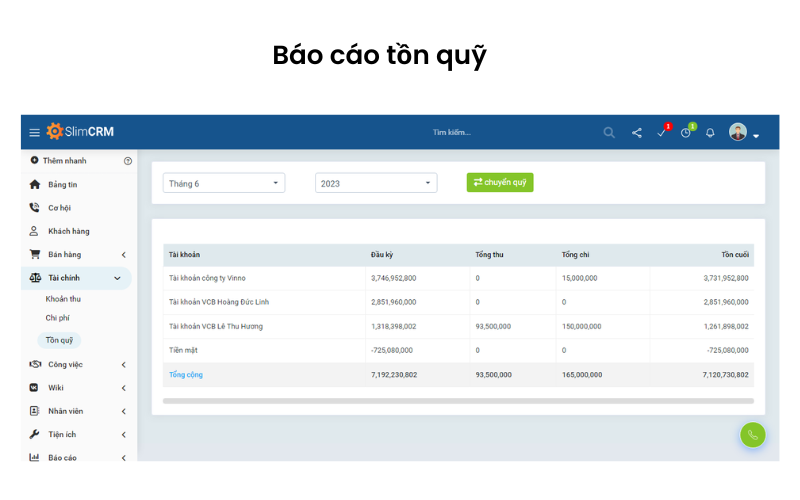Click Tài khoản VCB Hoàng Đức Linh row
This screenshot has height=500, width=800.
tap(458, 302)
